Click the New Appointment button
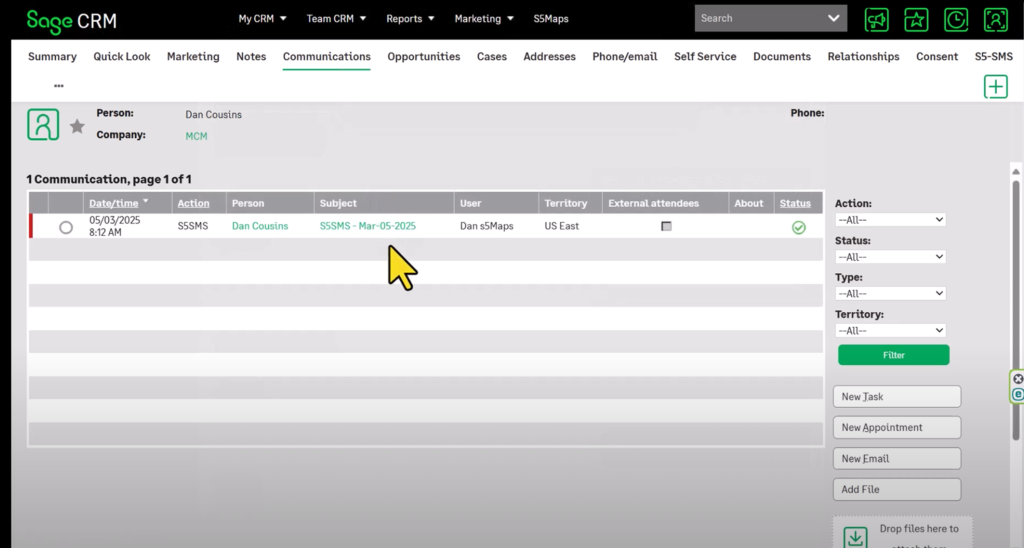1024x548 pixels. tap(896, 428)
